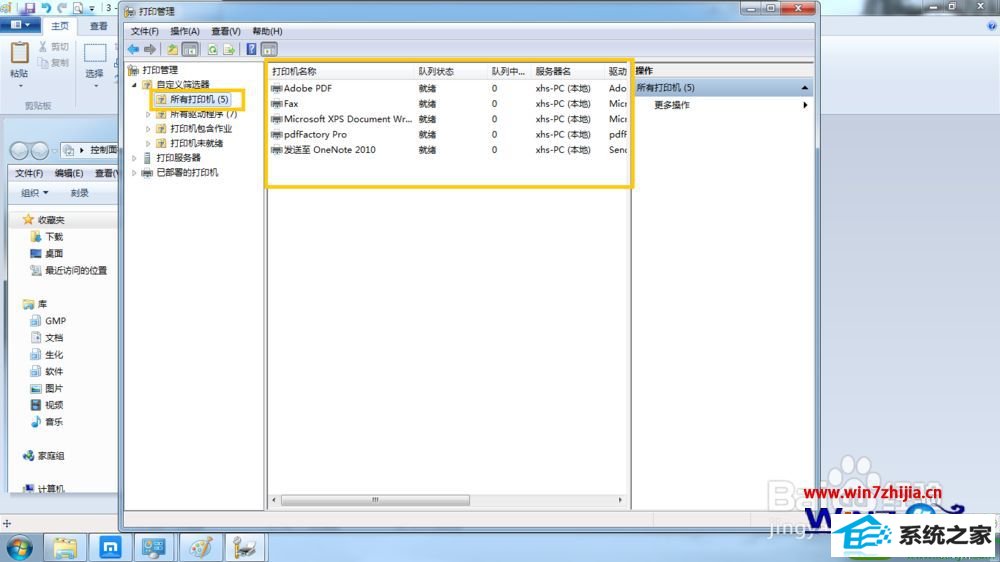Image resolution: width=1000 pixels, height=562 pixels.
Task: Open the Print Management taskbar icon
Action: pyautogui.click(x=245, y=548)
